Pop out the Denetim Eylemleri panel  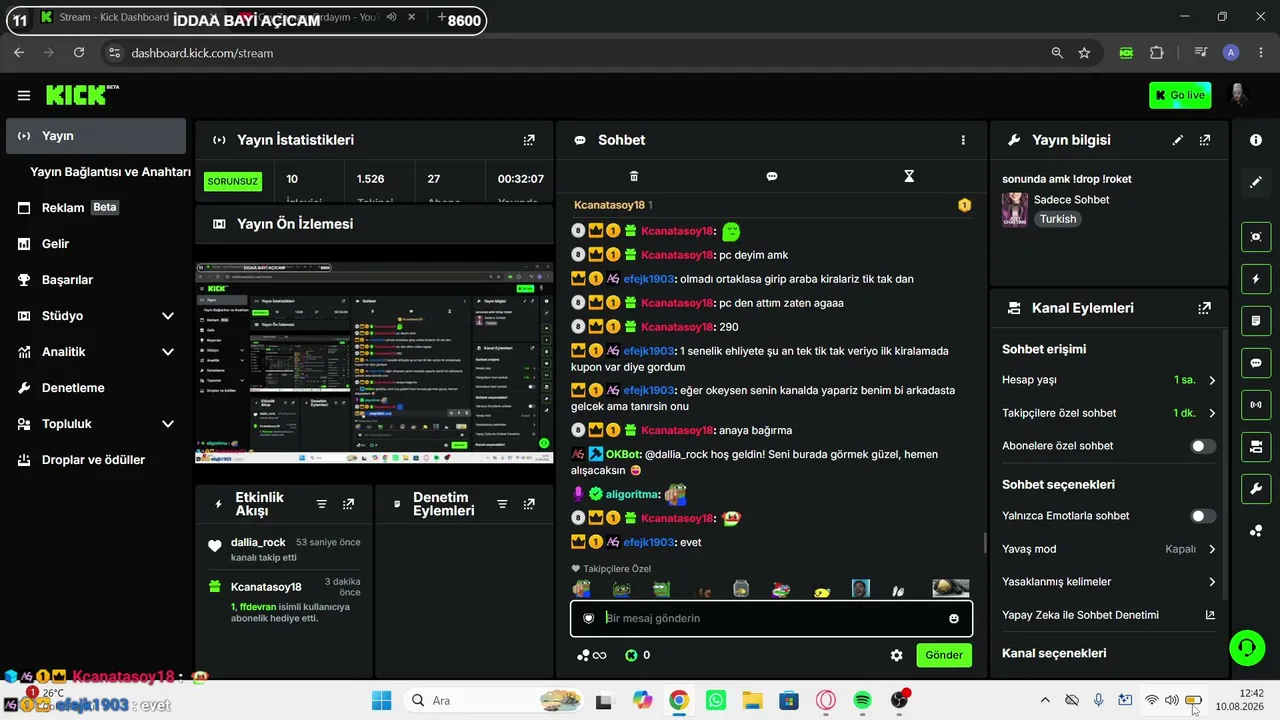click(529, 504)
